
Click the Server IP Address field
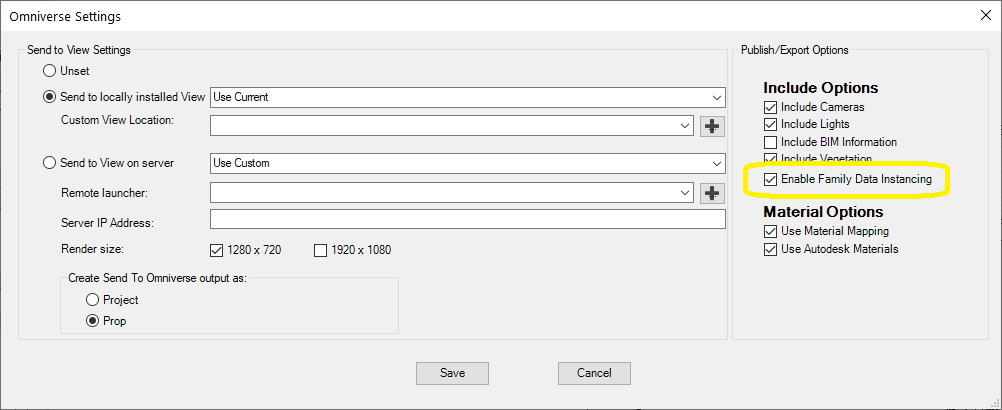click(x=468, y=219)
